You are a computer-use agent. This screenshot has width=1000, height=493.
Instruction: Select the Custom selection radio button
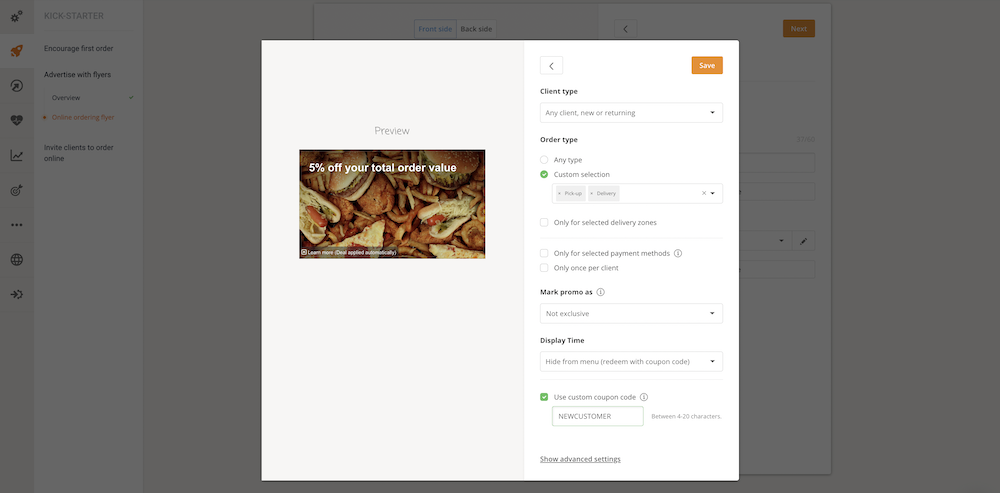[544, 174]
